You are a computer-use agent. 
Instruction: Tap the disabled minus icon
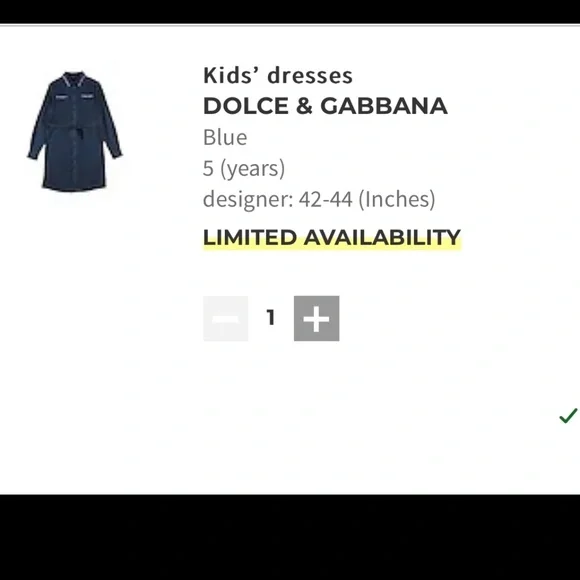[x=226, y=318]
